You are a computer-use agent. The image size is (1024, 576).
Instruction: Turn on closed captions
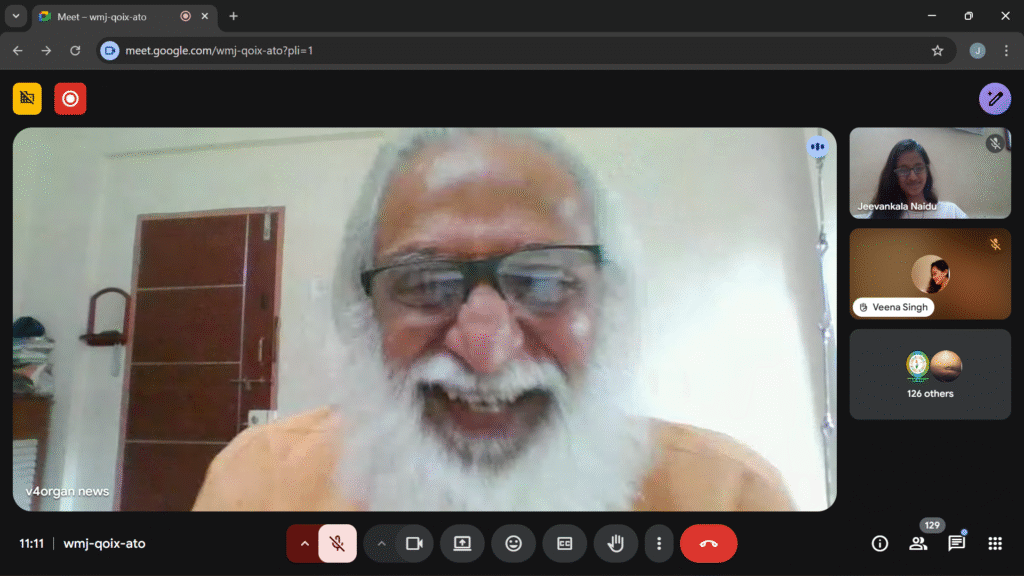pyautogui.click(x=565, y=543)
